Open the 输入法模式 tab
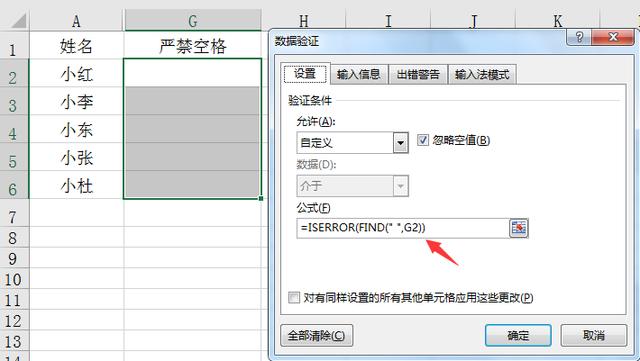 coord(482,74)
